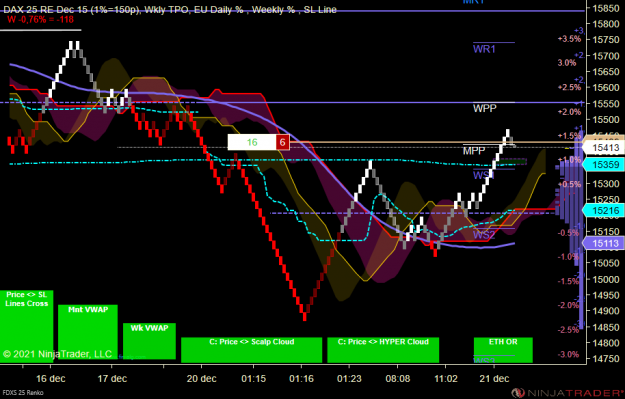Click the 15700 price axis label
The width and height of the screenshot is (625, 399).
point(606,56)
